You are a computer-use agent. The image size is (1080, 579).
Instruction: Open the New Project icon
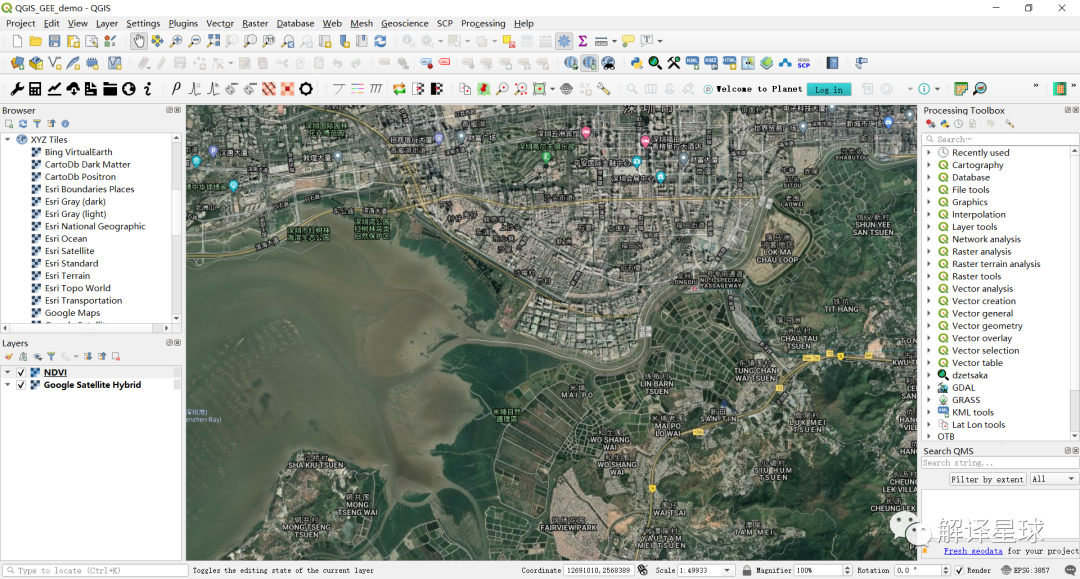15,40
